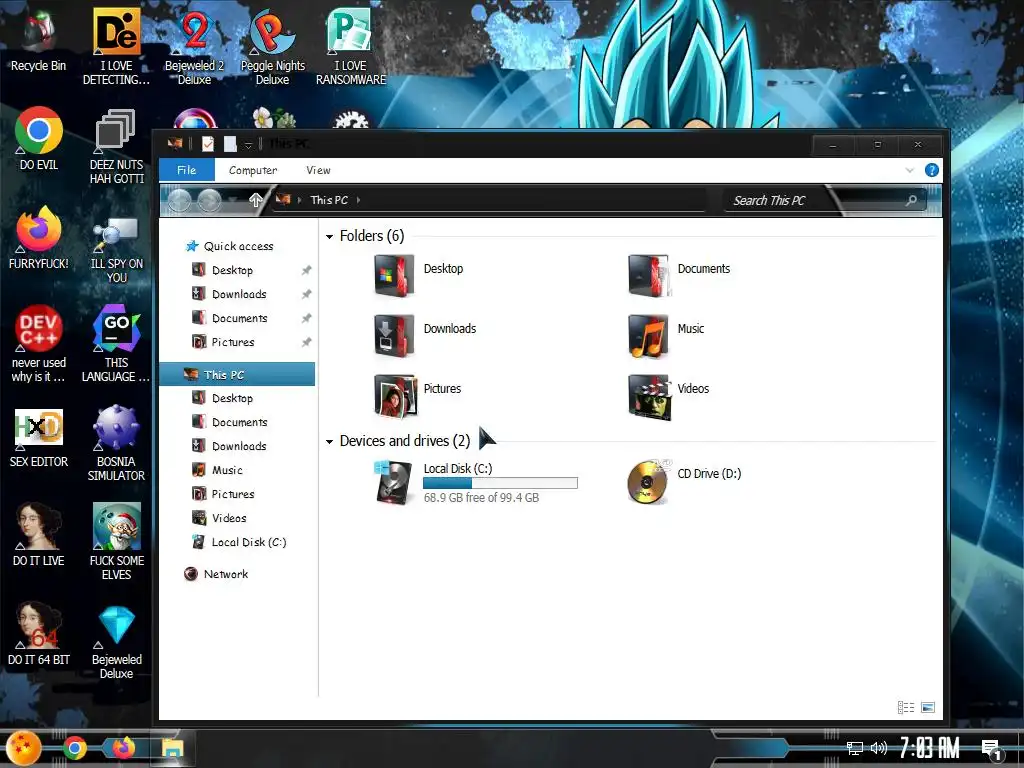Expand the ribbon with the chevron arrow

tap(910, 170)
